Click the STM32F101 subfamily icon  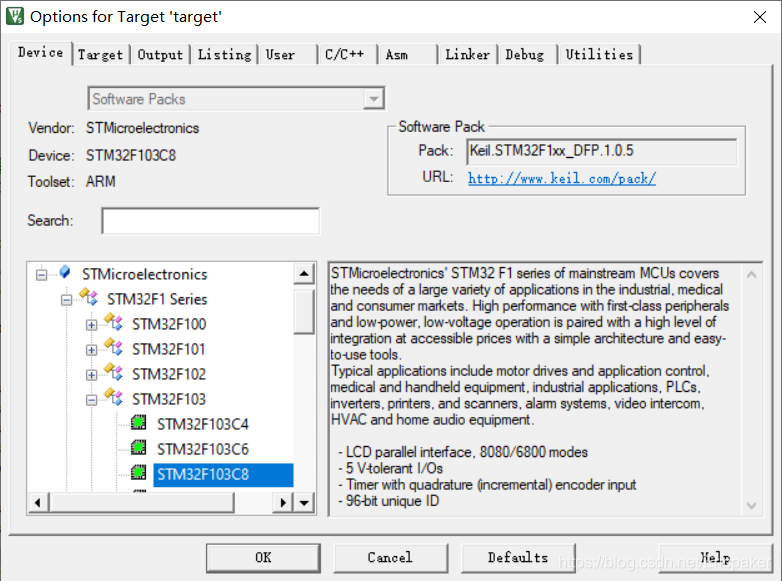tap(114, 347)
